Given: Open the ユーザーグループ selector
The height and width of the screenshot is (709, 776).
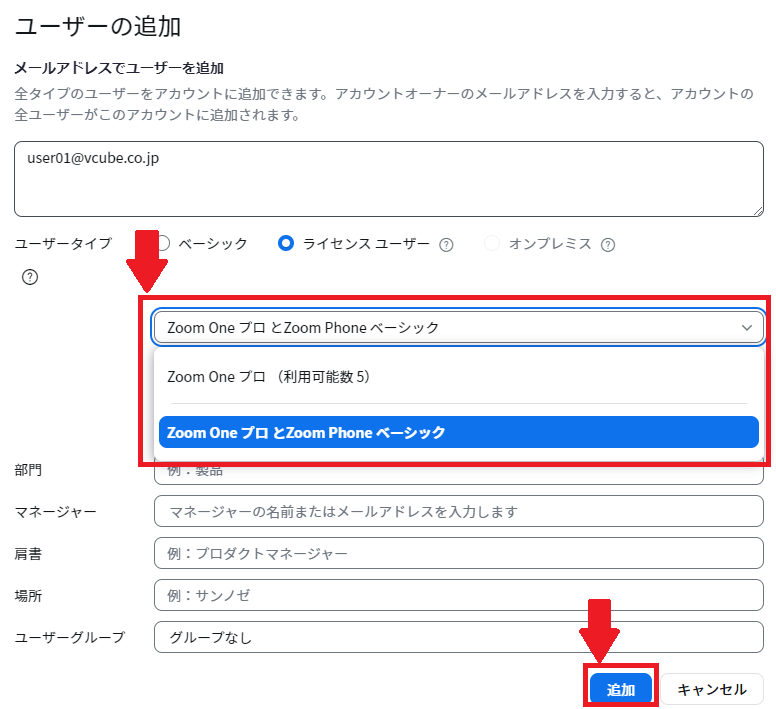Looking at the screenshot, I should tap(458, 637).
